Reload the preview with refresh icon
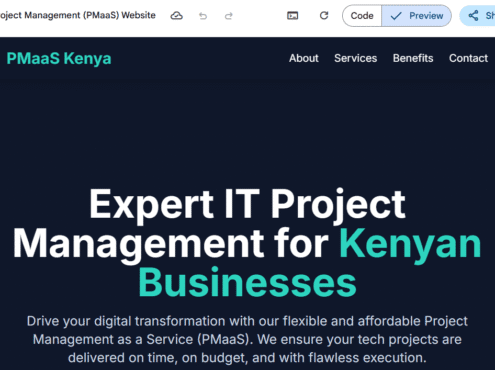 click(x=324, y=16)
